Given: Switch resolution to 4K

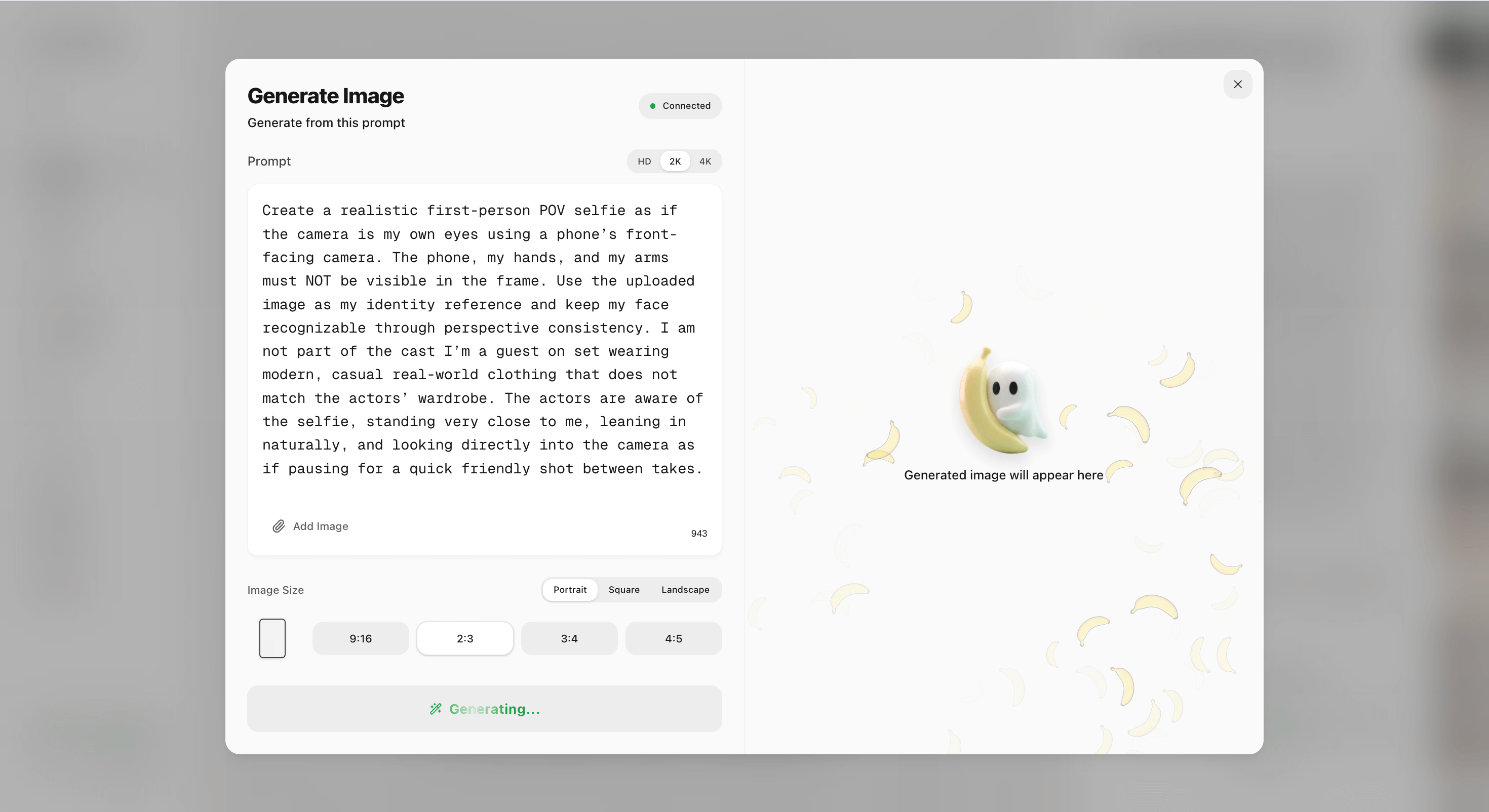Looking at the screenshot, I should [x=704, y=161].
